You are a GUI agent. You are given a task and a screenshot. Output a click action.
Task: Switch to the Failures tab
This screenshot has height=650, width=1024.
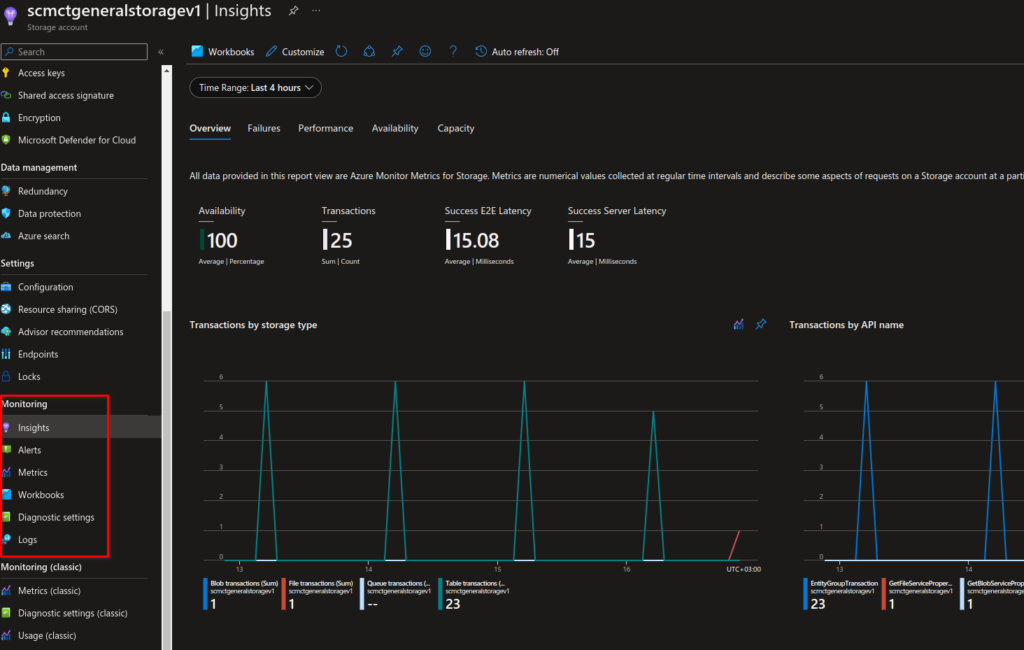coord(264,128)
